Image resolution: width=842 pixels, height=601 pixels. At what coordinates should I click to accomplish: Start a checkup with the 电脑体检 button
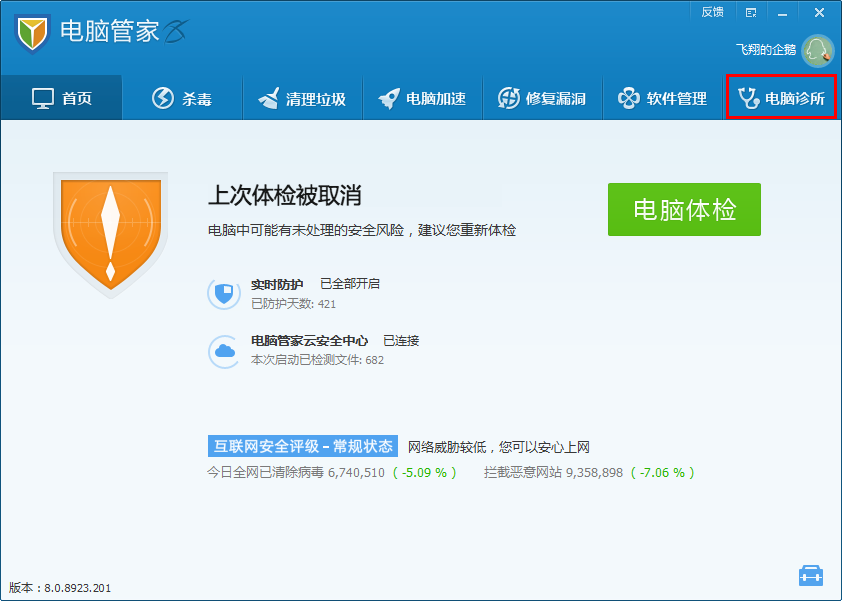[684, 210]
